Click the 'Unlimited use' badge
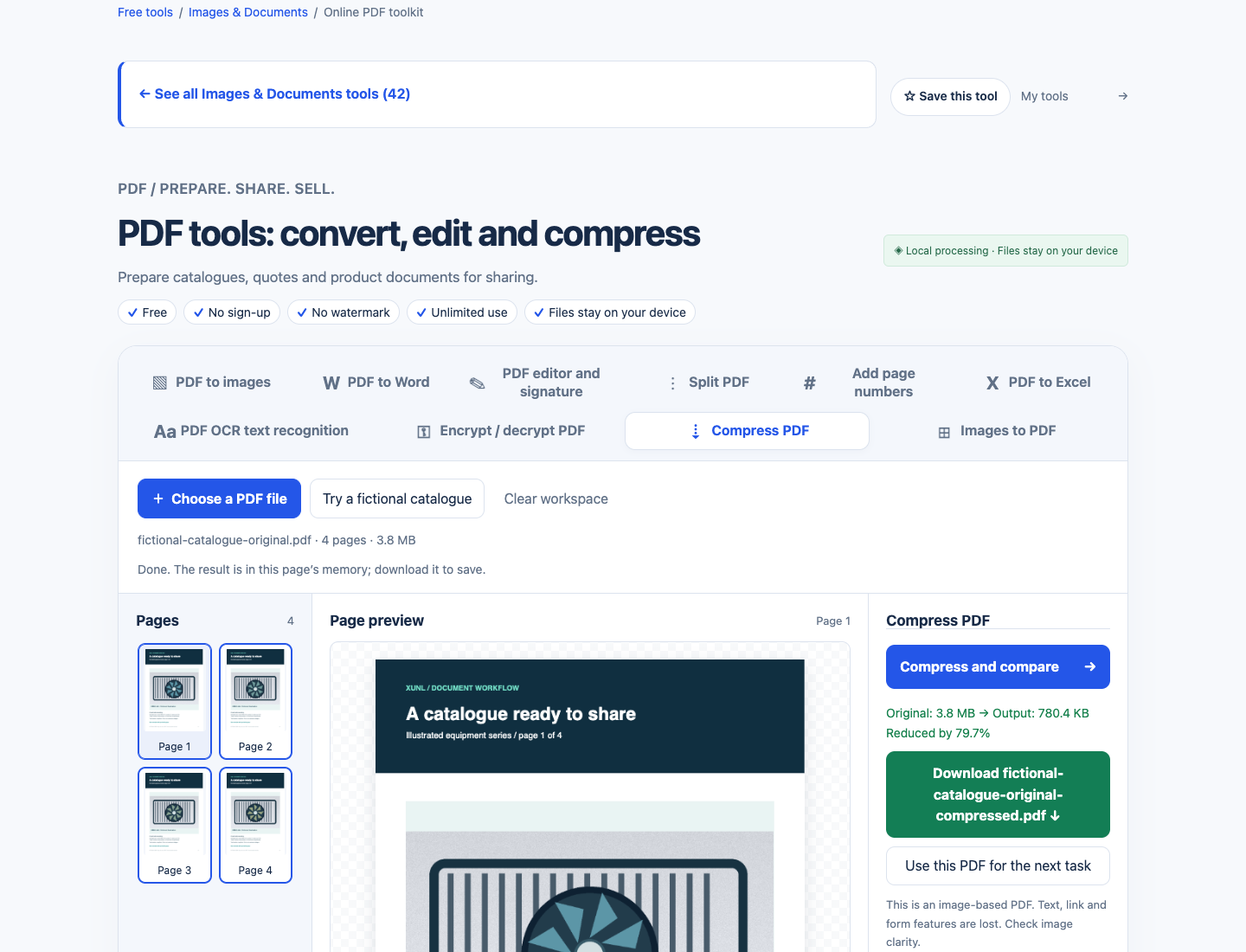The image size is (1246, 952). 462,312
